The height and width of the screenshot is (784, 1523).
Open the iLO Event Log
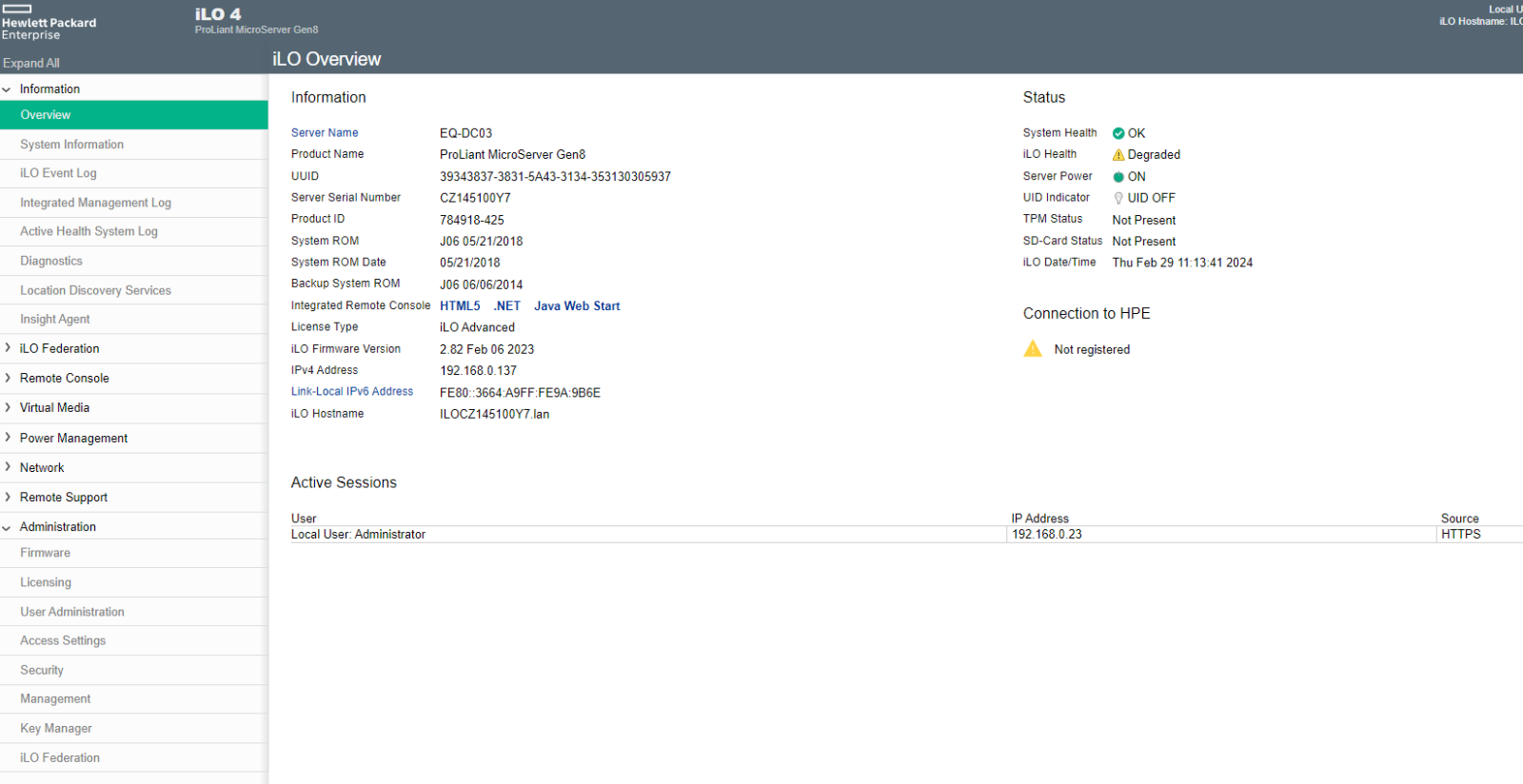point(133,173)
